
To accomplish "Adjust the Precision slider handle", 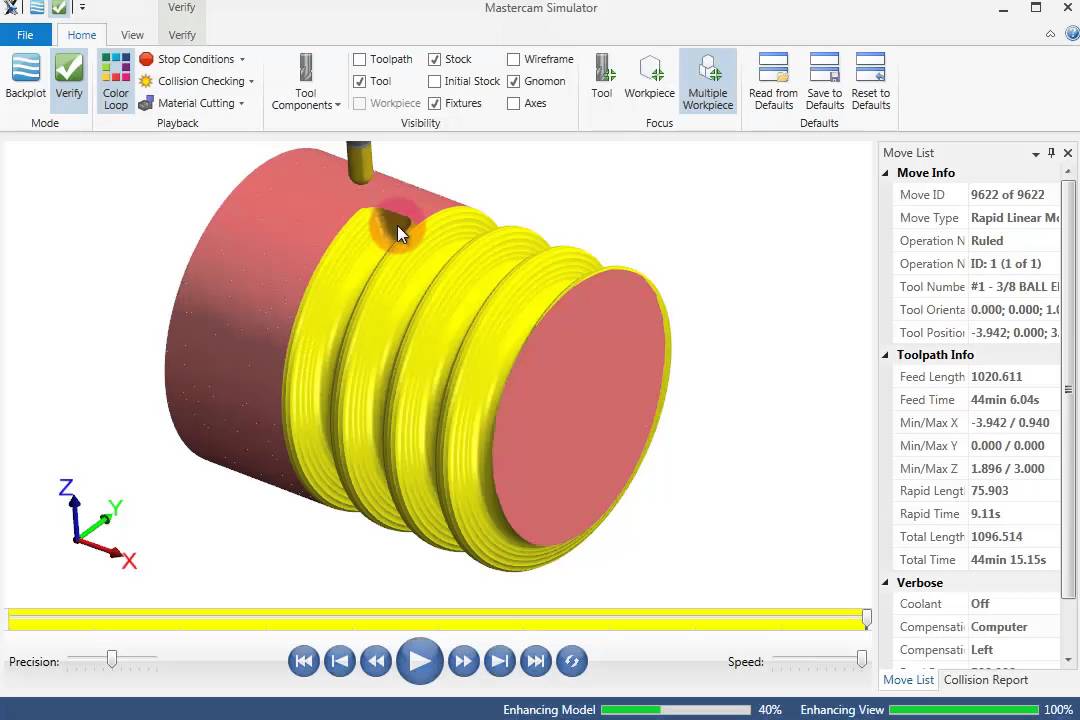I will pyautogui.click(x=112, y=659).
